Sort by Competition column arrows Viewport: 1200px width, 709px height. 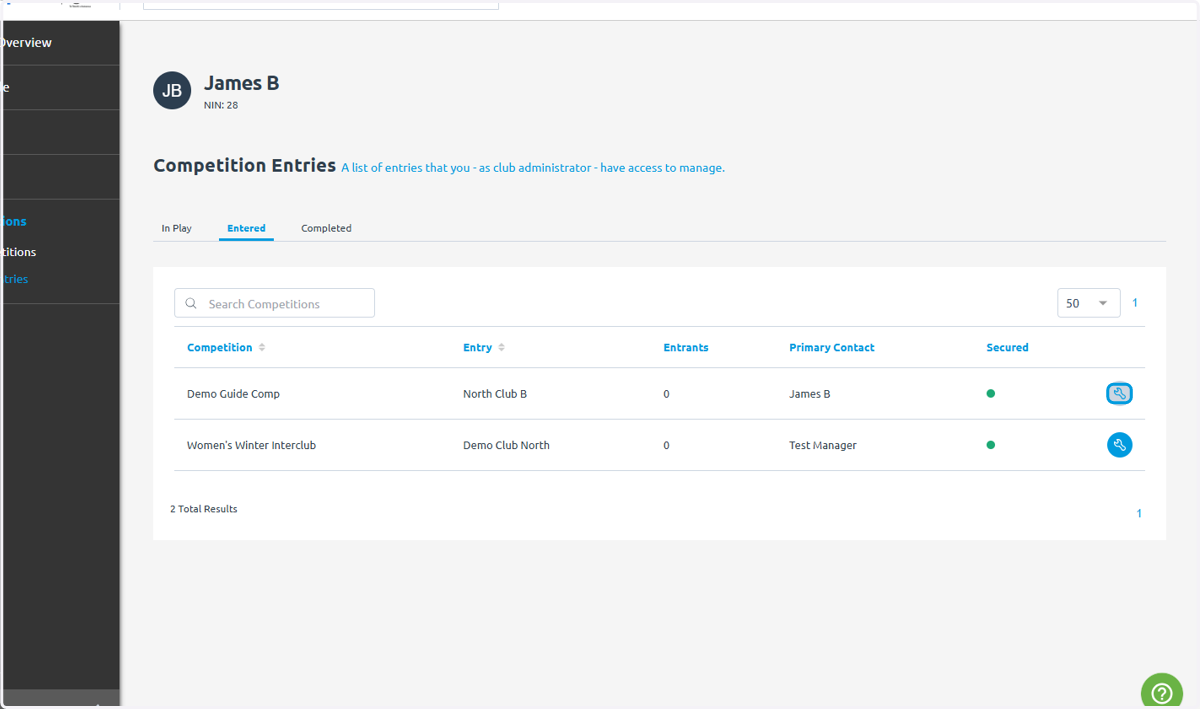(x=262, y=348)
